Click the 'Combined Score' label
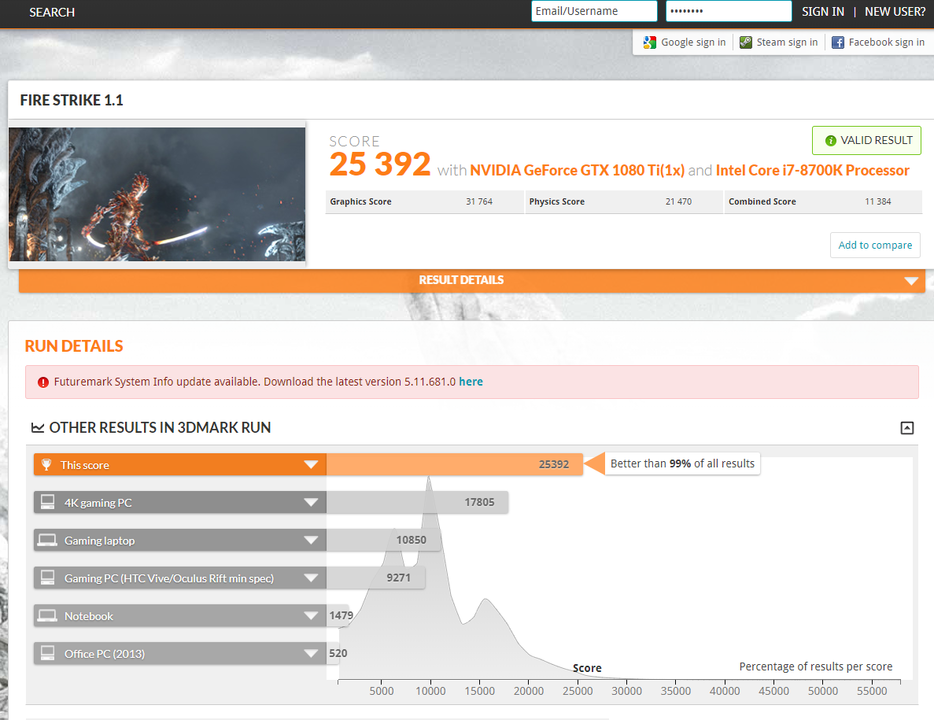The width and height of the screenshot is (934, 720). [762, 202]
